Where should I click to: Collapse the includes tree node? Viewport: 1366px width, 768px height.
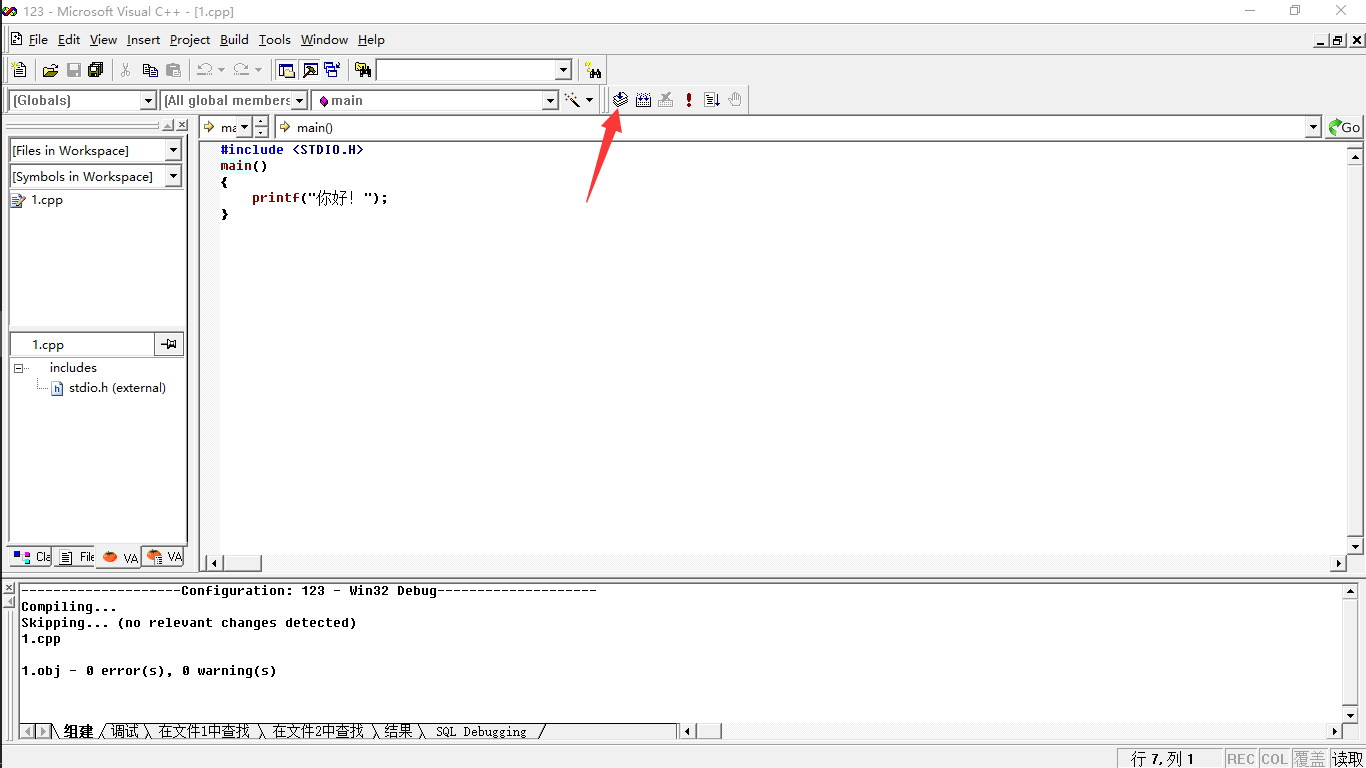tap(19, 368)
